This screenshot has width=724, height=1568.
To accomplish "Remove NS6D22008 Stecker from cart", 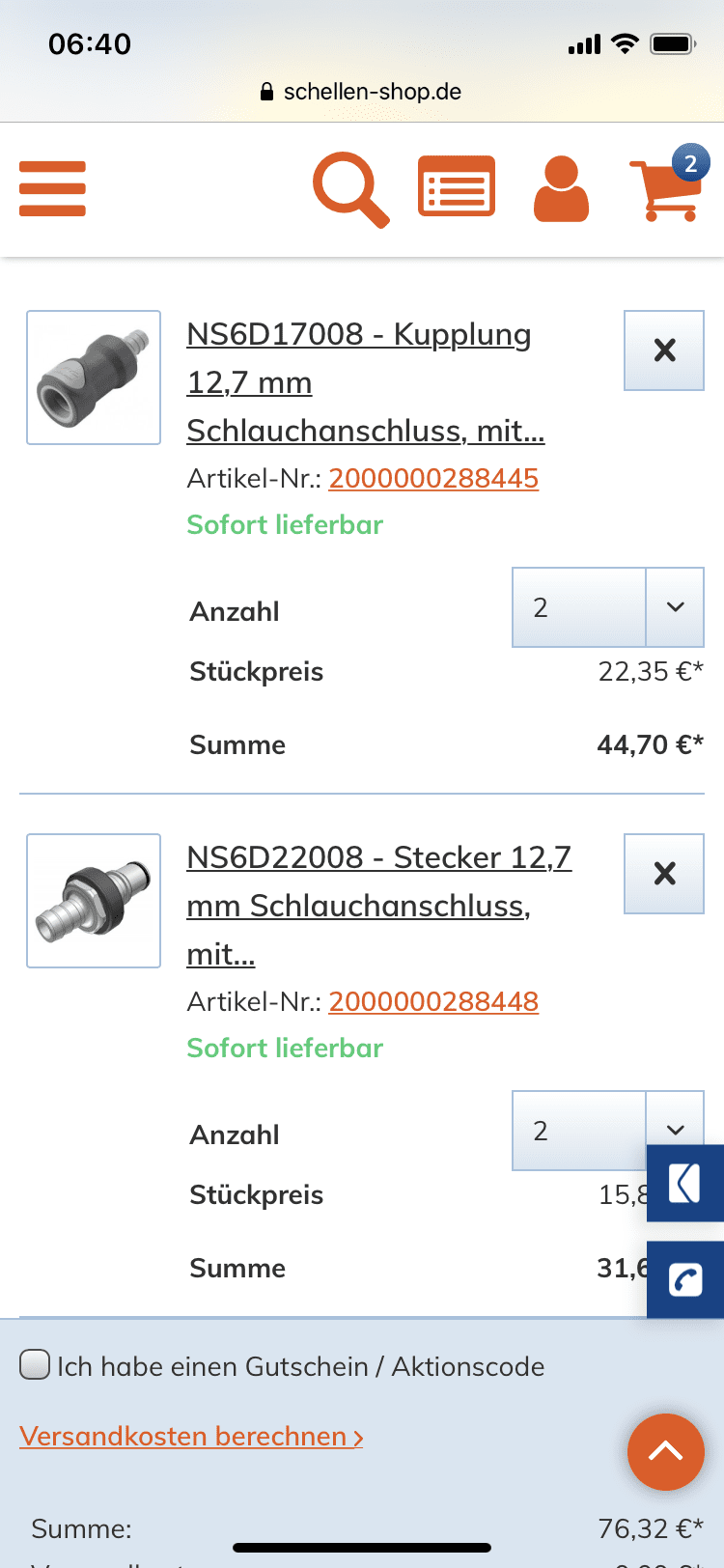I will coord(664,874).
